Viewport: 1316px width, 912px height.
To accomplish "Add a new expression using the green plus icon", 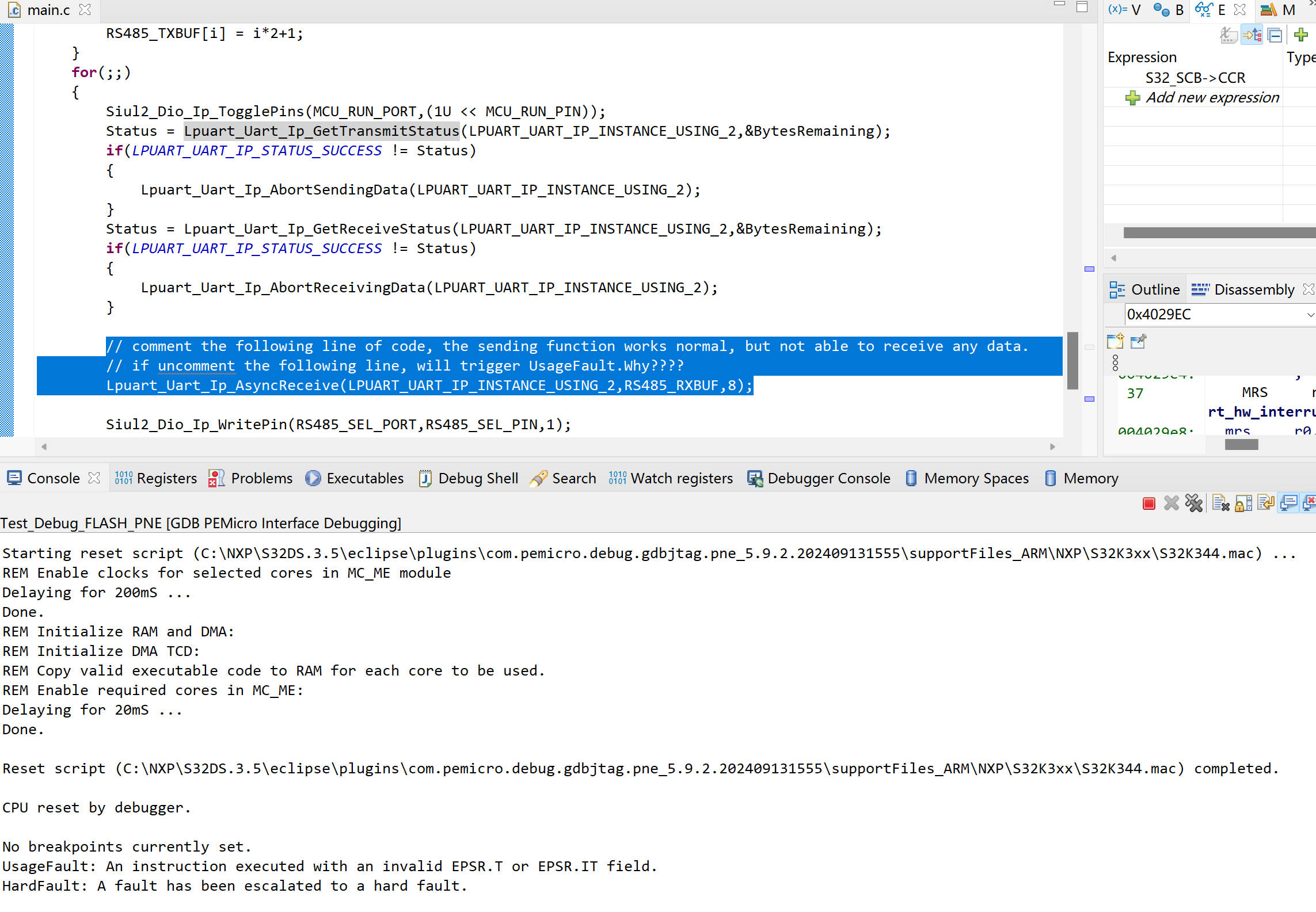I will pos(1300,35).
